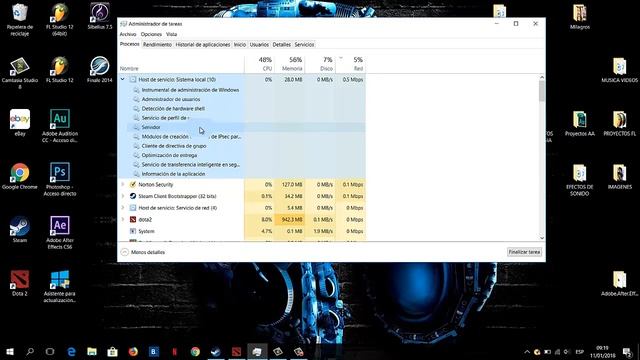Open Papelera de reciclaje desktop icon

(x=20, y=19)
